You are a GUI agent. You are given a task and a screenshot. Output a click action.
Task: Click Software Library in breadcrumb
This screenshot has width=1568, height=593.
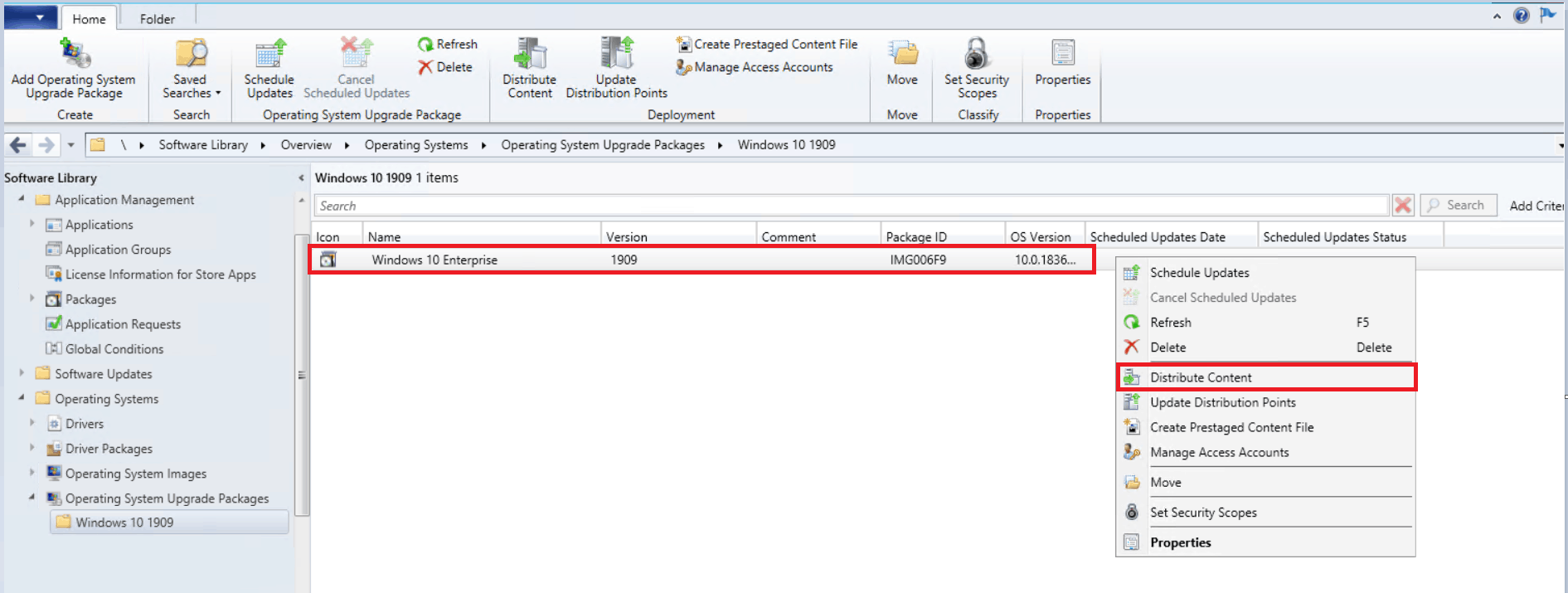click(203, 144)
